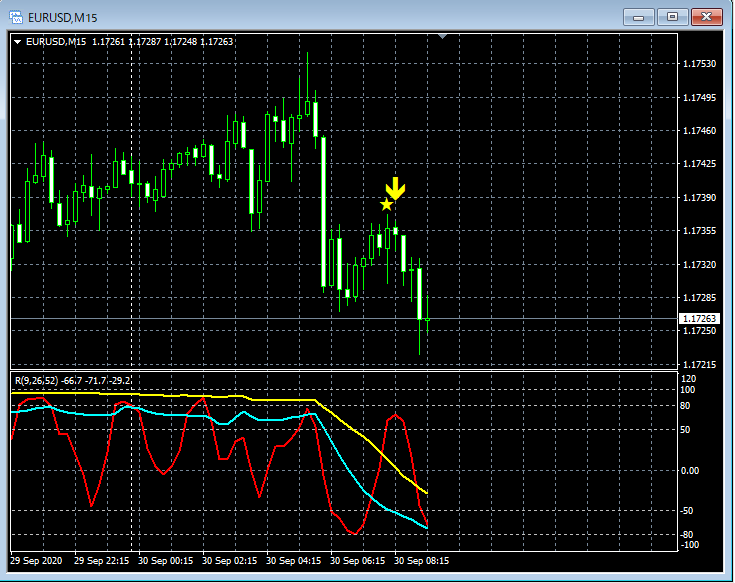Click the 1.17320 price scale label
The height and width of the screenshot is (583, 735).
point(699,264)
